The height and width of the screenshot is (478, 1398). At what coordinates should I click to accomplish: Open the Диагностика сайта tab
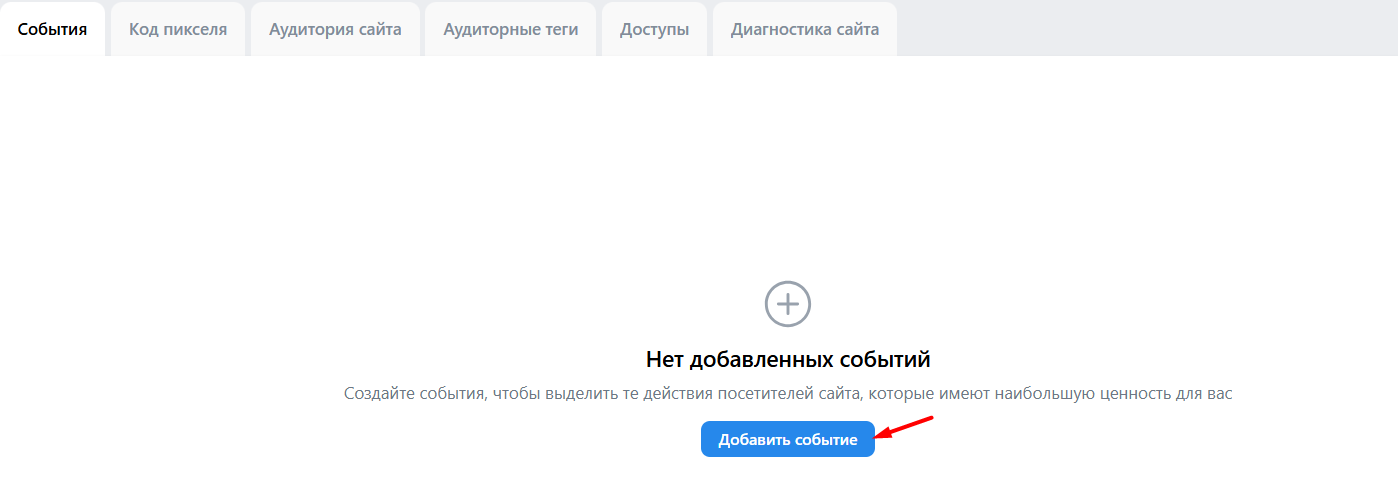click(805, 29)
